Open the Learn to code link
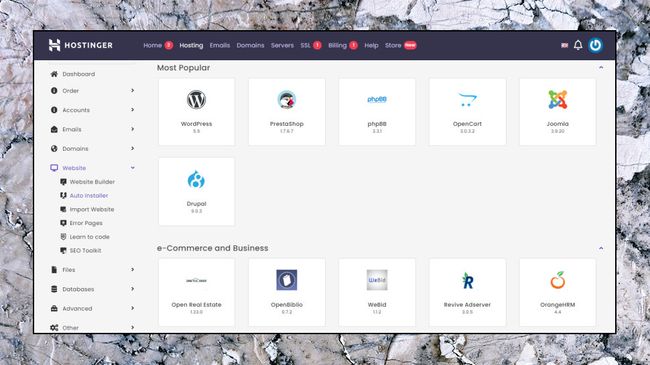650x365 pixels. (x=90, y=236)
